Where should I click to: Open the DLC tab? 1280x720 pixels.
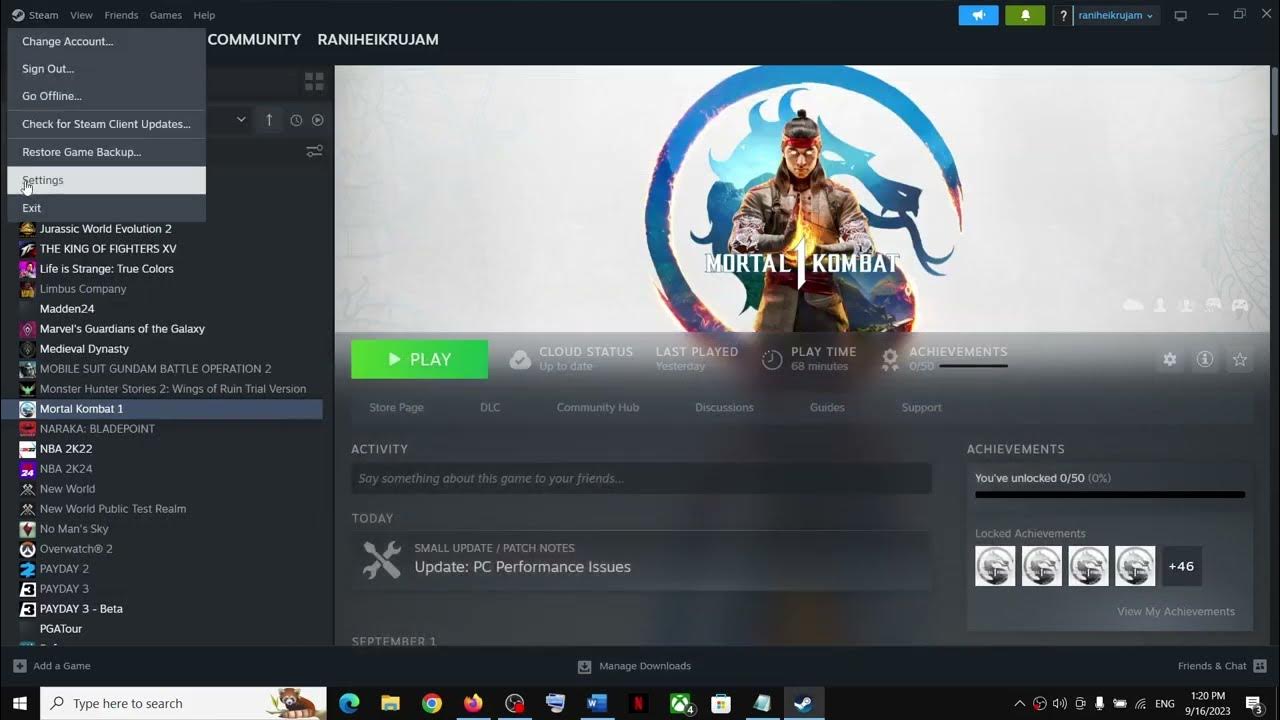(x=490, y=408)
